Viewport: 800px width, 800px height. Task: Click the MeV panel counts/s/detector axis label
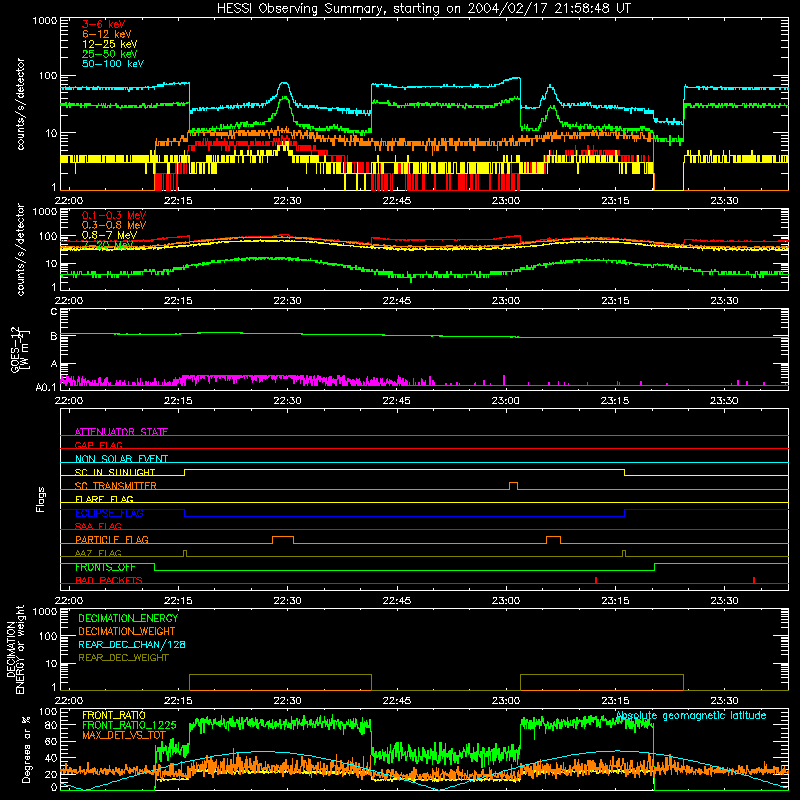point(20,249)
